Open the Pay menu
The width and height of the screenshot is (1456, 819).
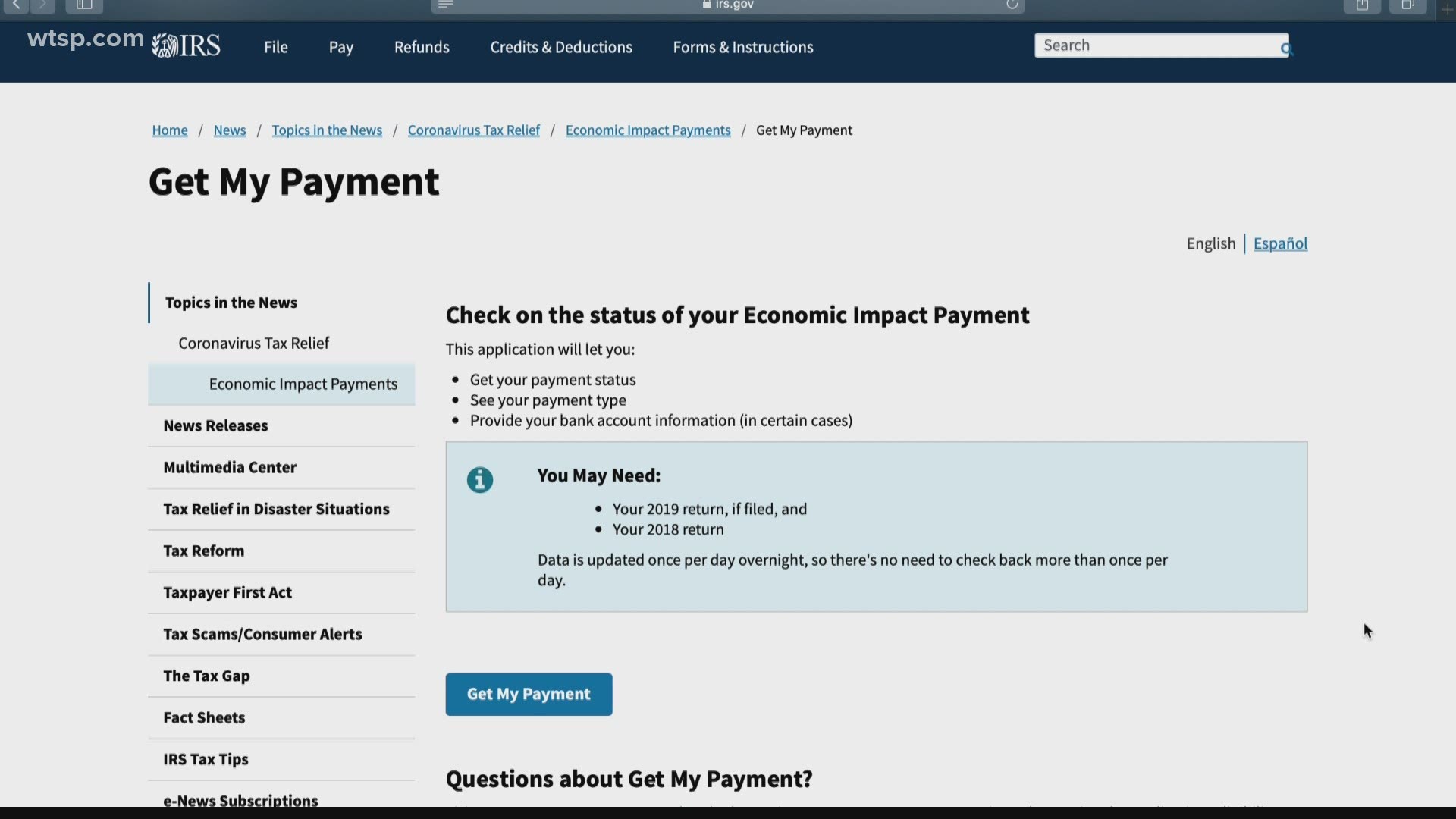pos(341,47)
